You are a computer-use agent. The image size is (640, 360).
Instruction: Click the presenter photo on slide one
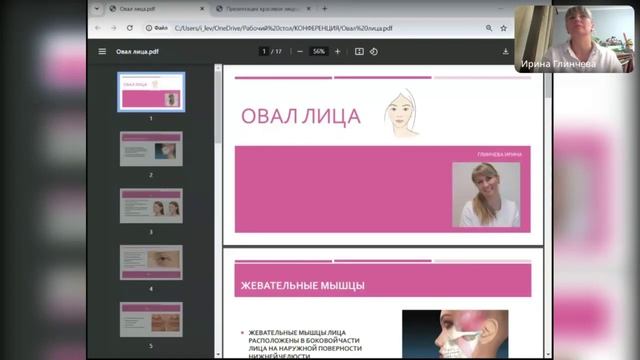click(486, 195)
